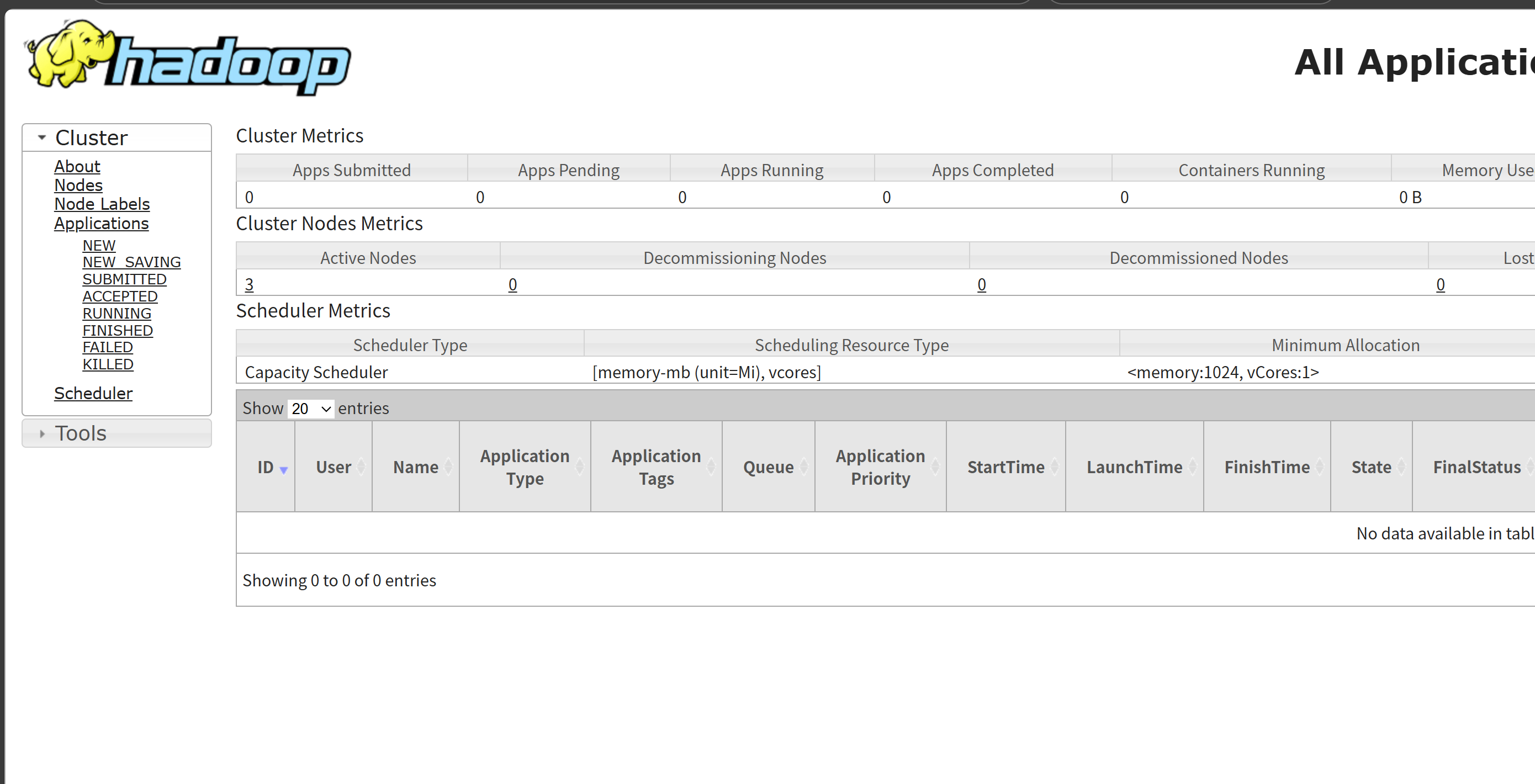Open the About cluster page
The width and height of the screenshot is (1535, 784).
pos(77,166)
